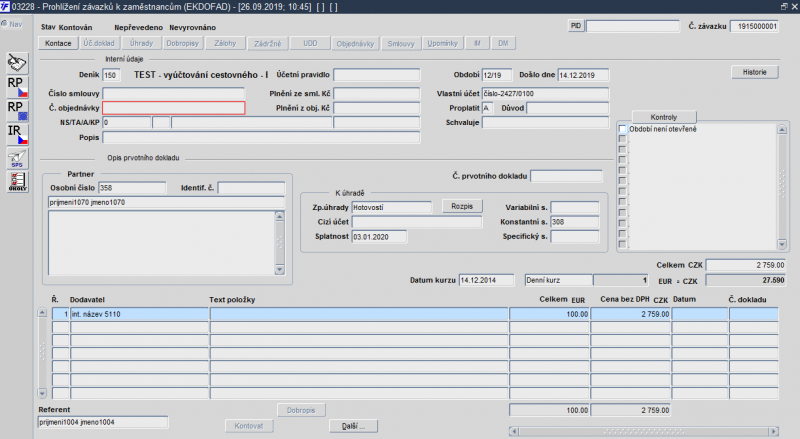The height and width of the screenshot is (439, 800).
Task: Click the DM tab
Action: point(503,43)
